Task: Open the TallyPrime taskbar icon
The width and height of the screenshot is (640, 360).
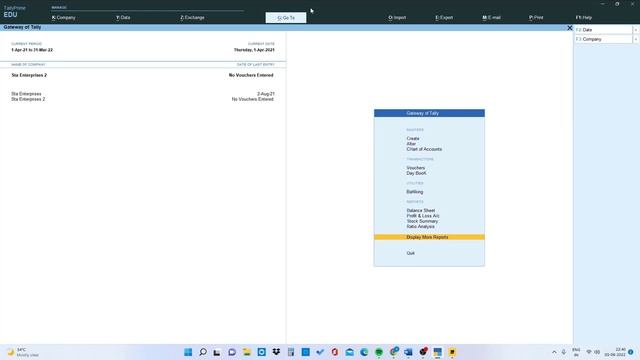Action: coord(438,352)
